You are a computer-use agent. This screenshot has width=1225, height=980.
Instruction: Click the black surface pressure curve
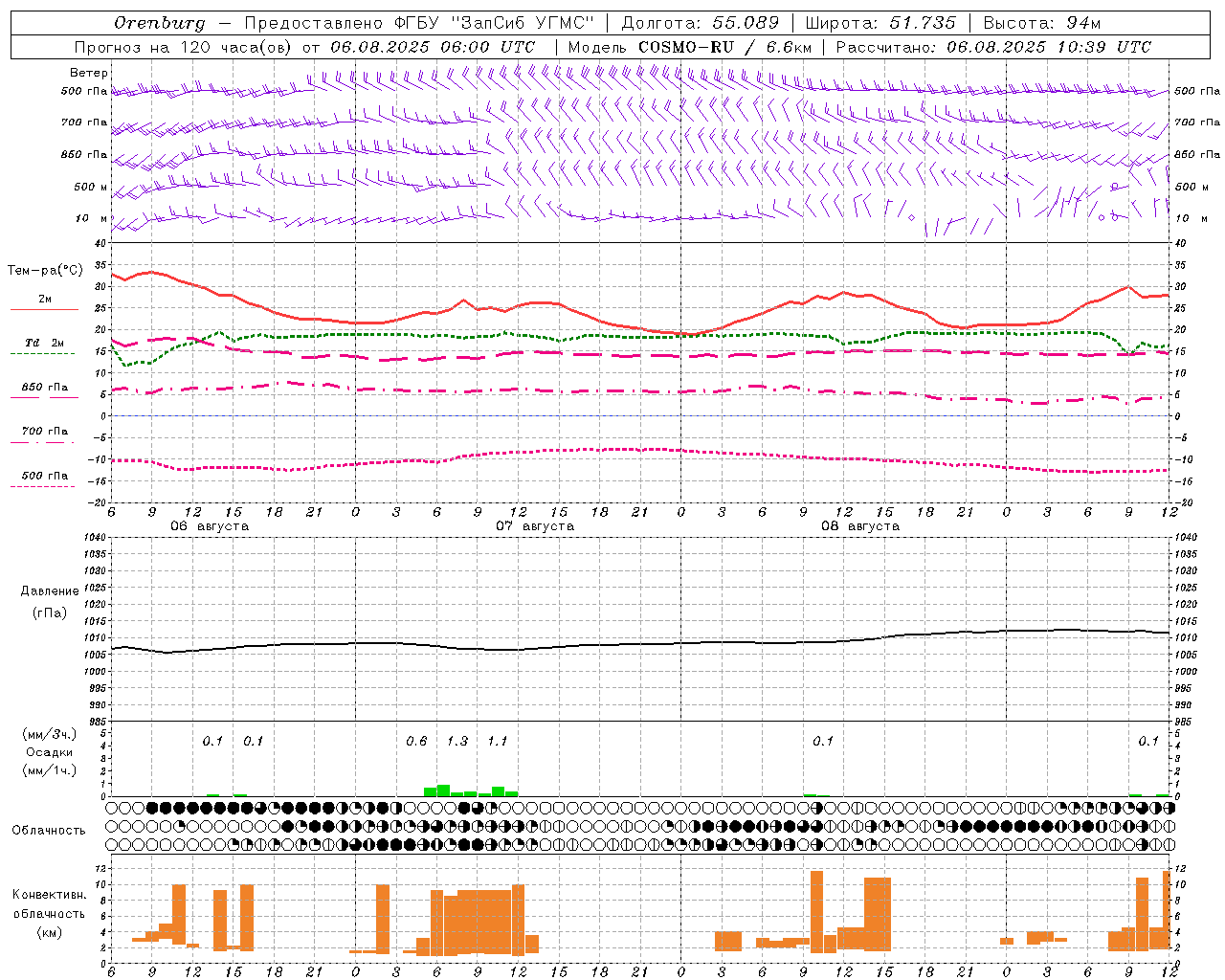[x=639, y=644]
